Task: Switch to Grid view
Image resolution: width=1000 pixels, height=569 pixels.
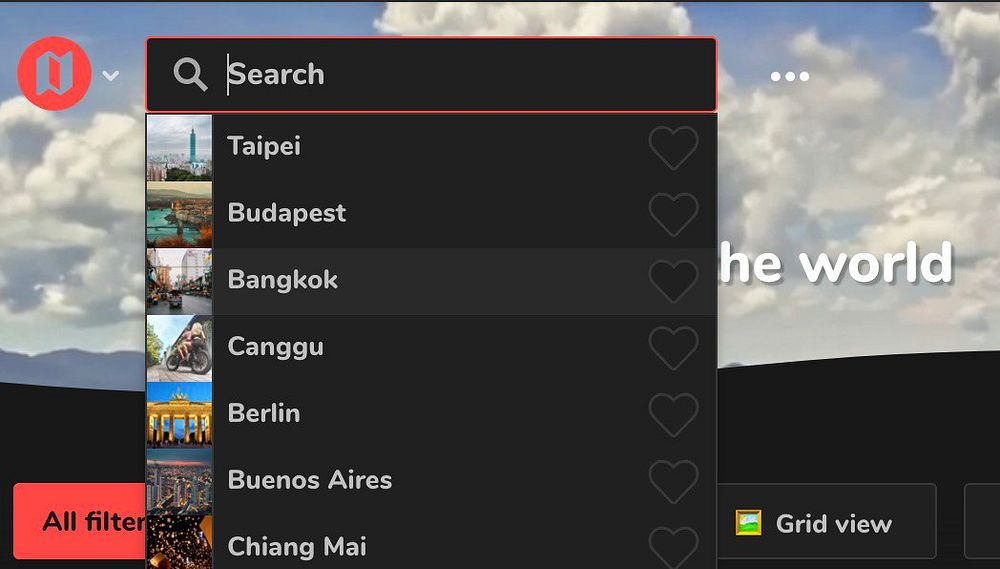Action: [827, 521]
